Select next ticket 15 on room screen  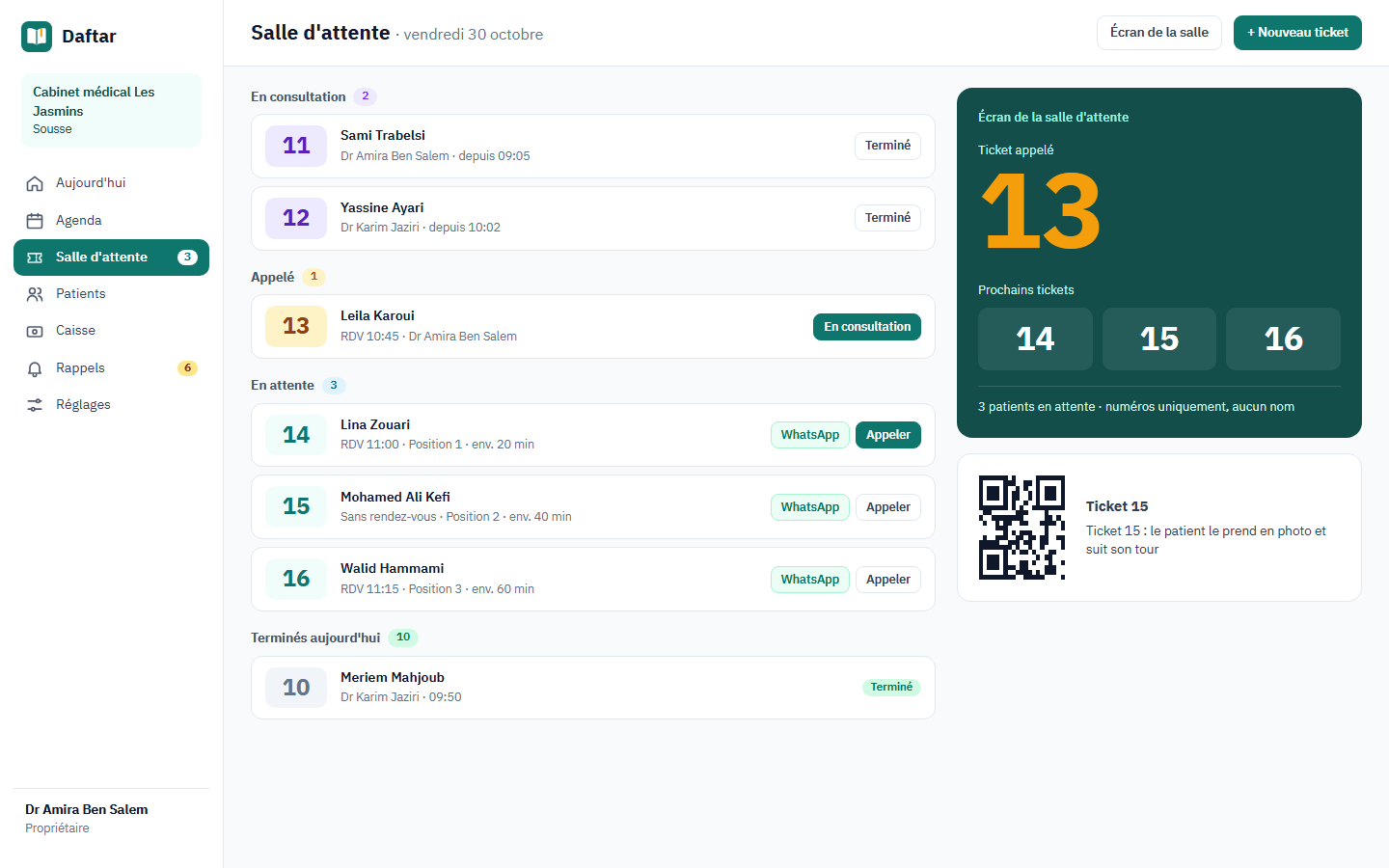pos(1159,339)
